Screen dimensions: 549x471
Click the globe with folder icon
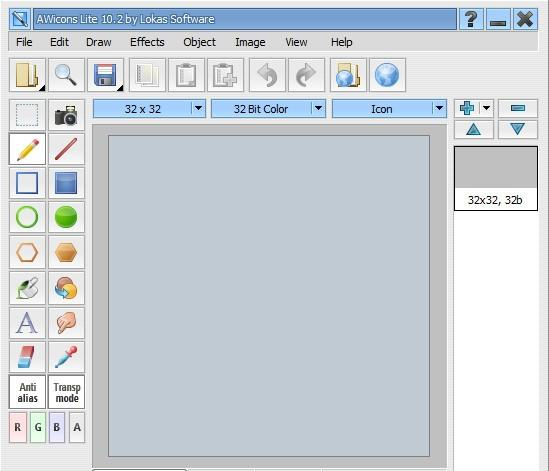(x=348, y=75)
